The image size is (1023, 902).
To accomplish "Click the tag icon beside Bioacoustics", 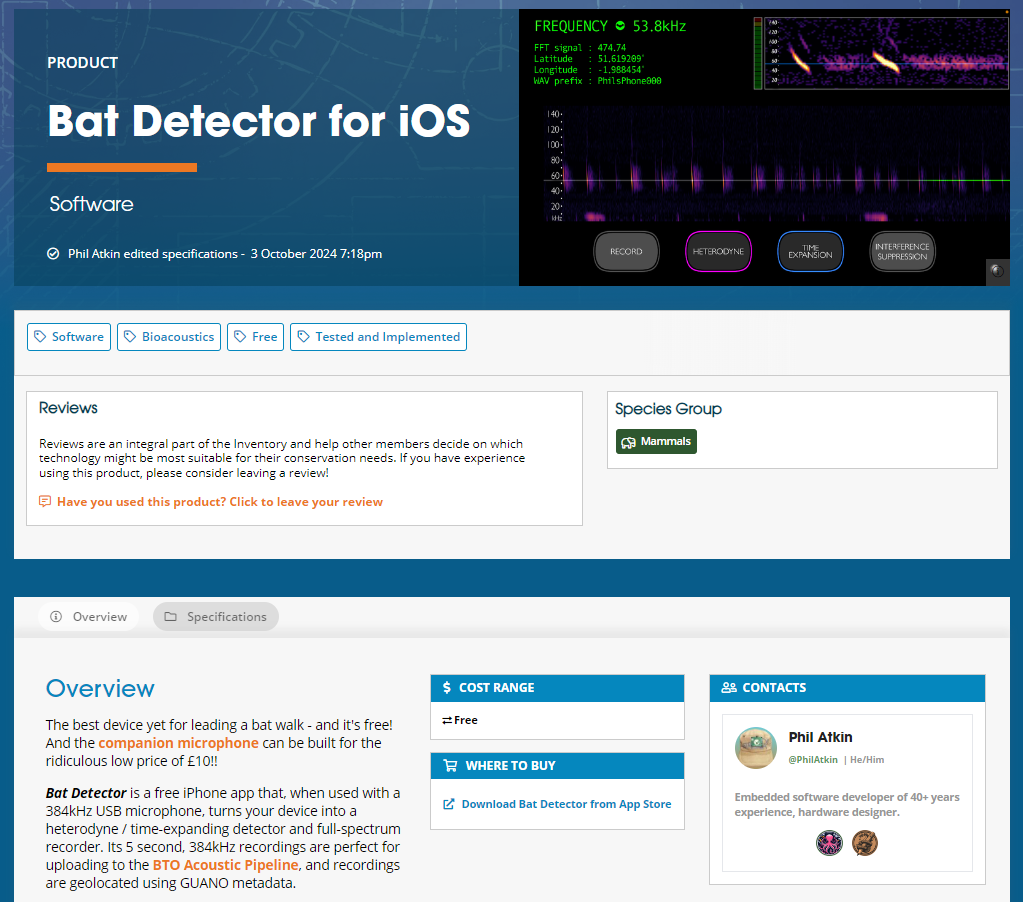I will coord(130,337).
